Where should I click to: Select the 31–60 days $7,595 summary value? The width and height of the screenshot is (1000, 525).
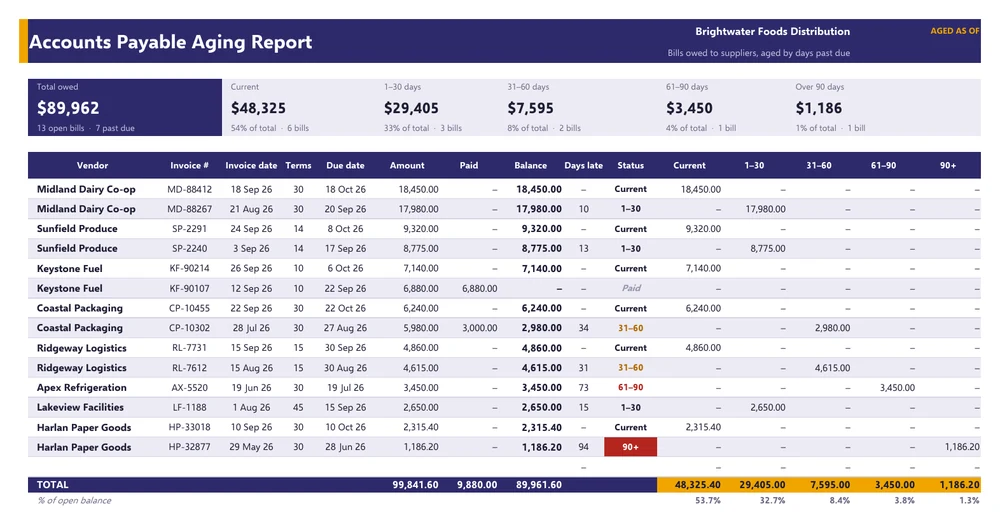[x=531, y=108]
